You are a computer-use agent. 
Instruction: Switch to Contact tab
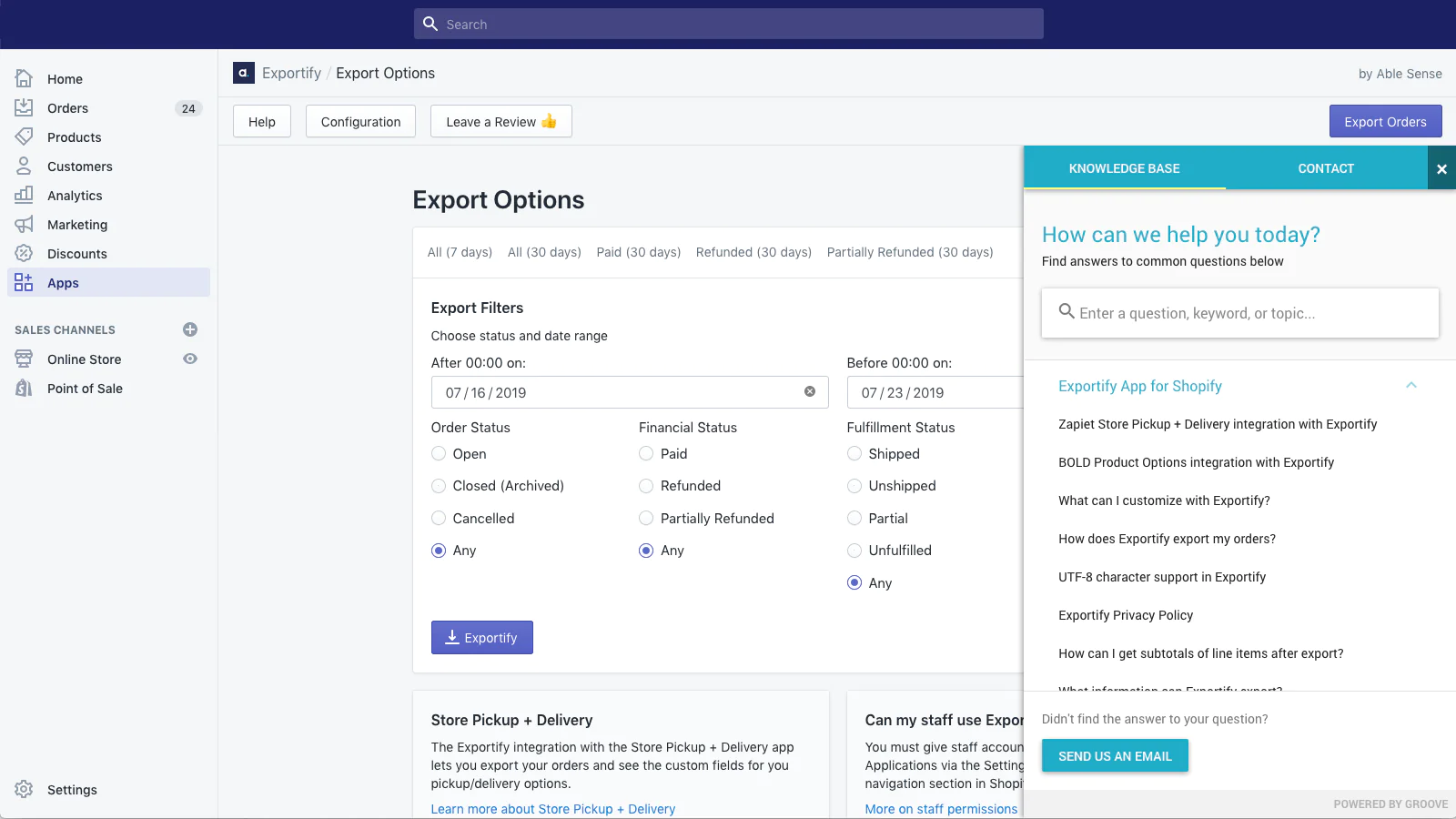(1326, 168)
